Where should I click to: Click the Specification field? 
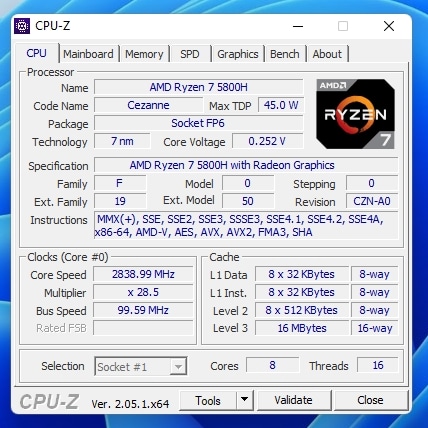246,165
